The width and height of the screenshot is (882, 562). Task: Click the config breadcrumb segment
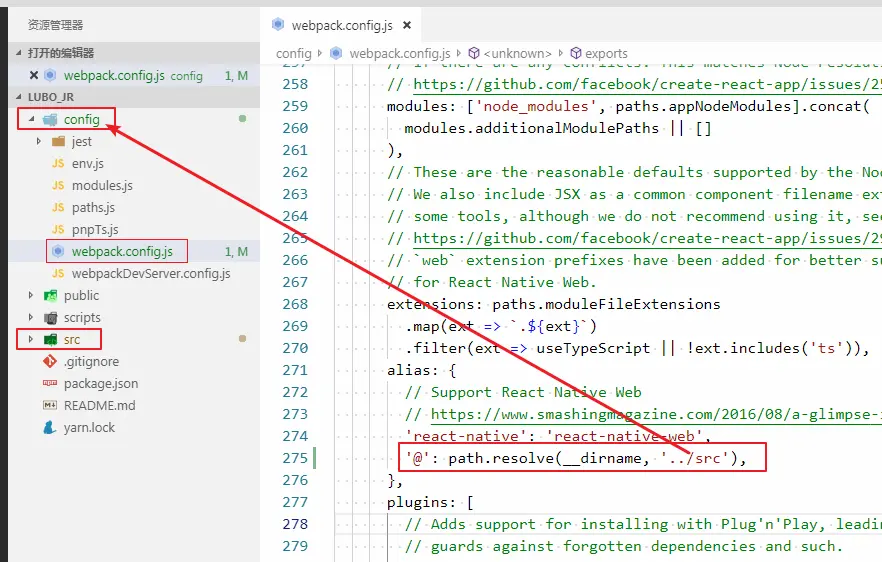pyautogui.click(x=294, y=53)
